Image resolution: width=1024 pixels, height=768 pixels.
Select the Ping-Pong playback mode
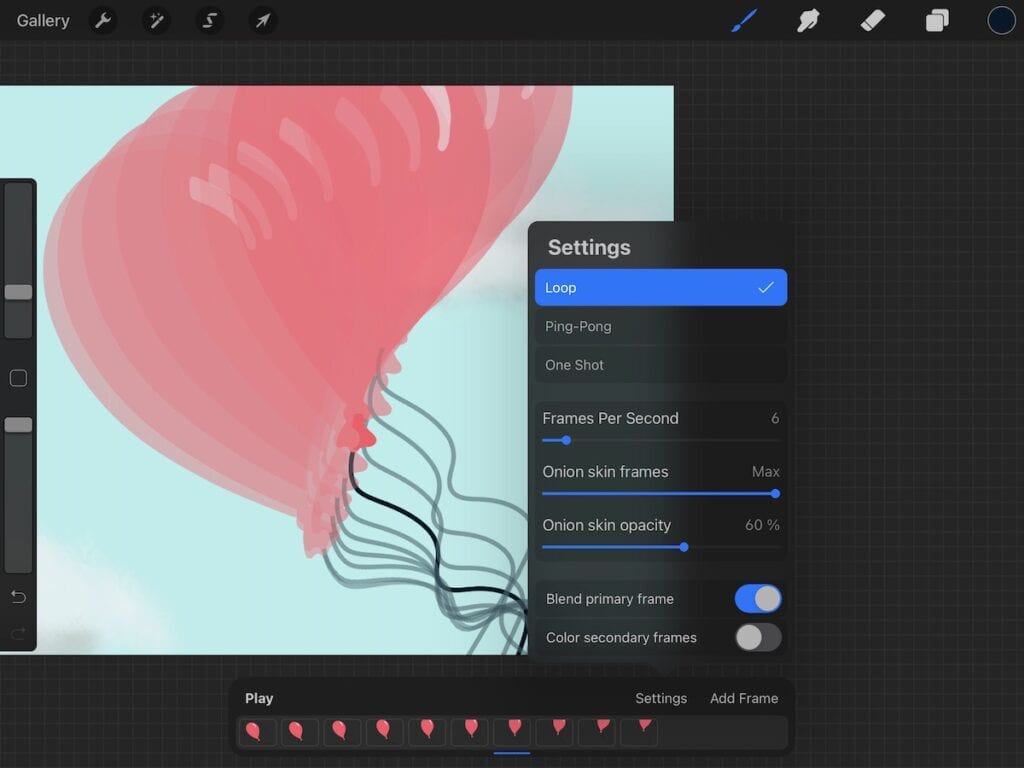coord(660,326)
